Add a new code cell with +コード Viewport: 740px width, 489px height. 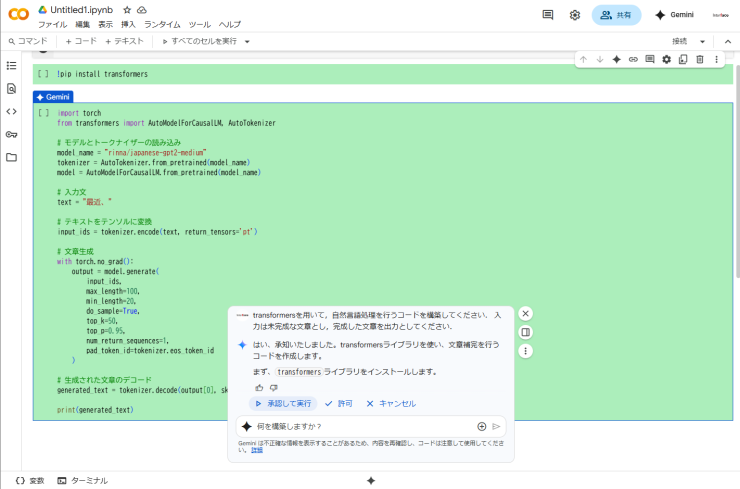pos(81,42)
